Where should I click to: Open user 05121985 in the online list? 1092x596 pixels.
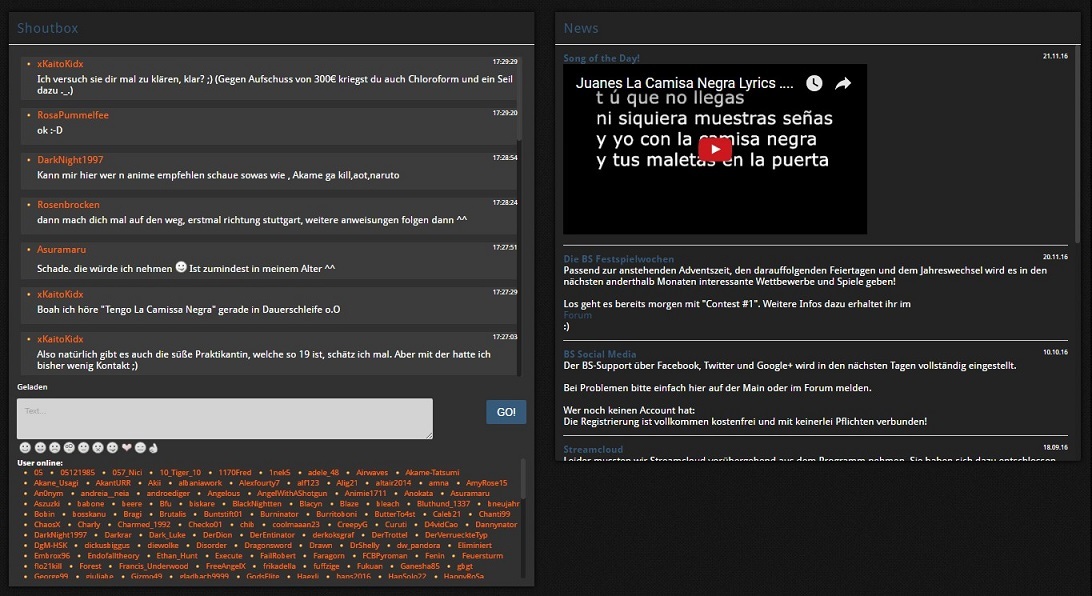(x=77, y=472)
